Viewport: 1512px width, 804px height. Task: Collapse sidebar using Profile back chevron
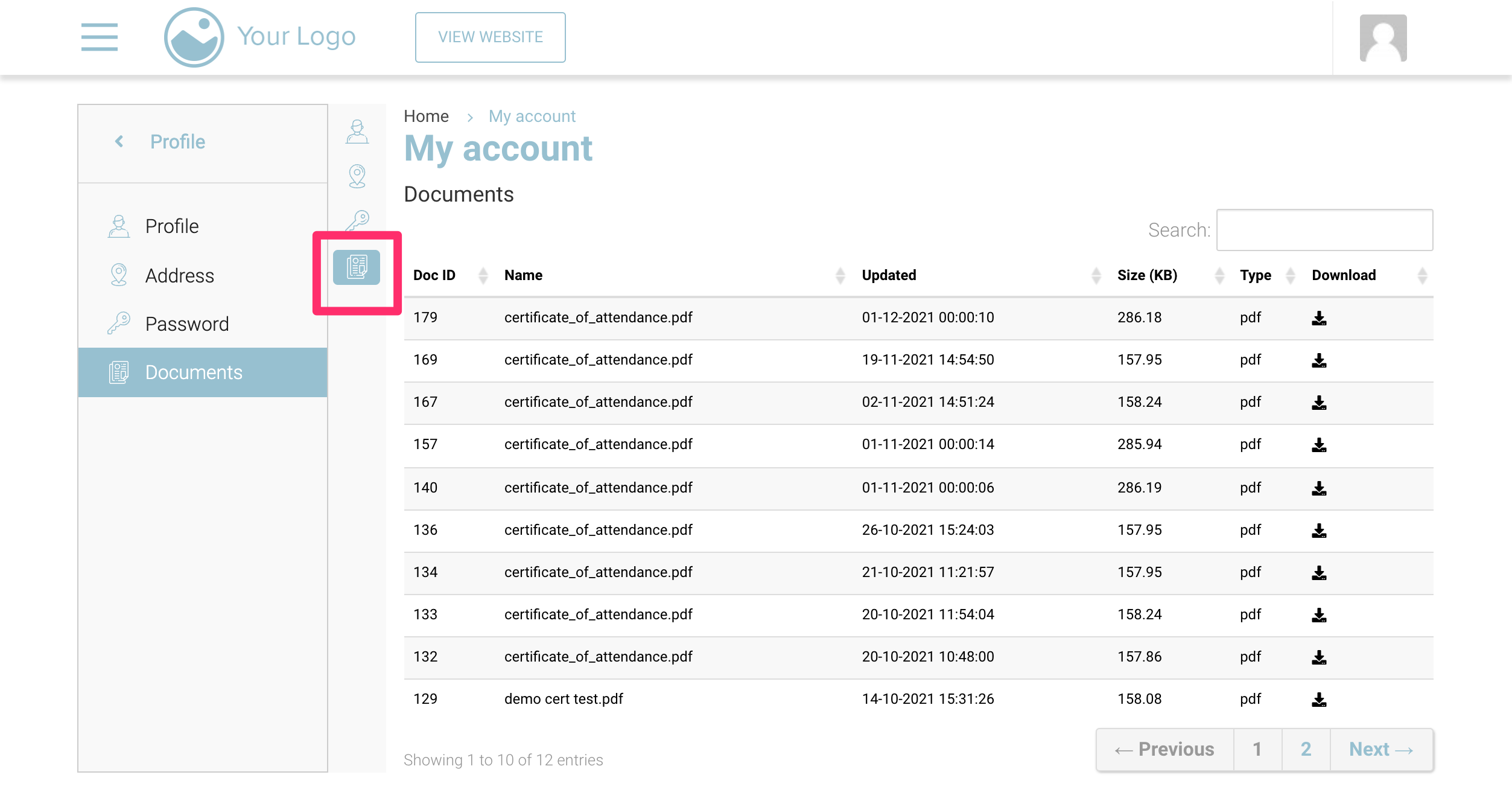tap(119, 141)
